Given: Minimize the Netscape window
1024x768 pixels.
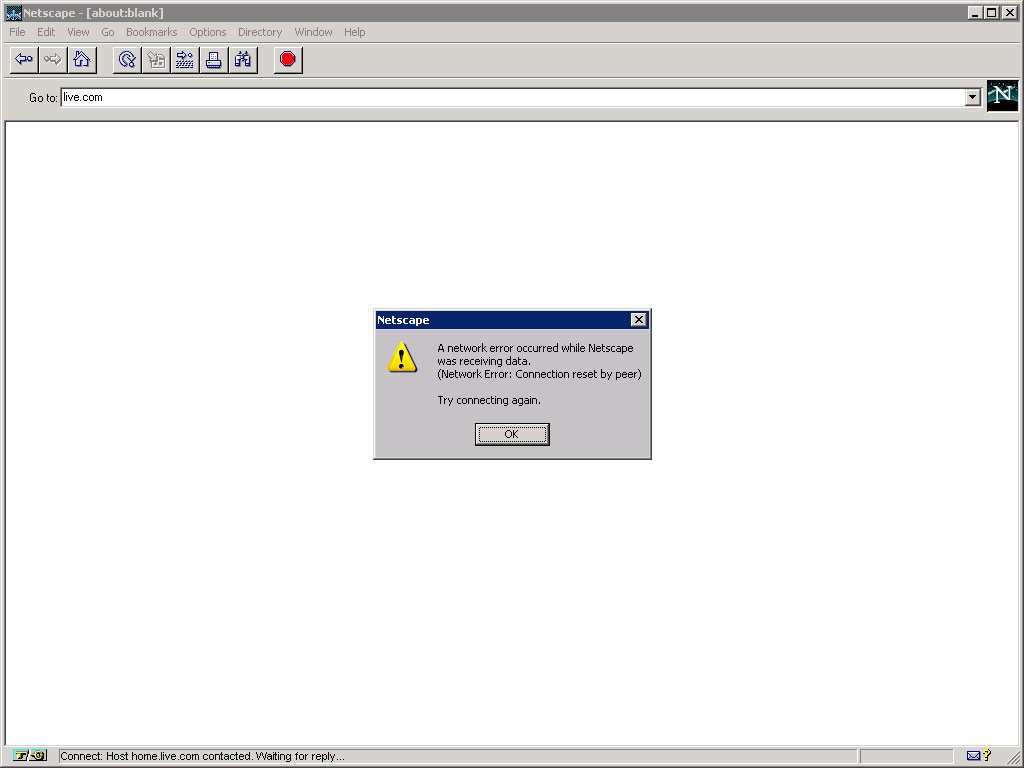Looking at the screenshot, I should pyautogui.click(x=974, y=12).
